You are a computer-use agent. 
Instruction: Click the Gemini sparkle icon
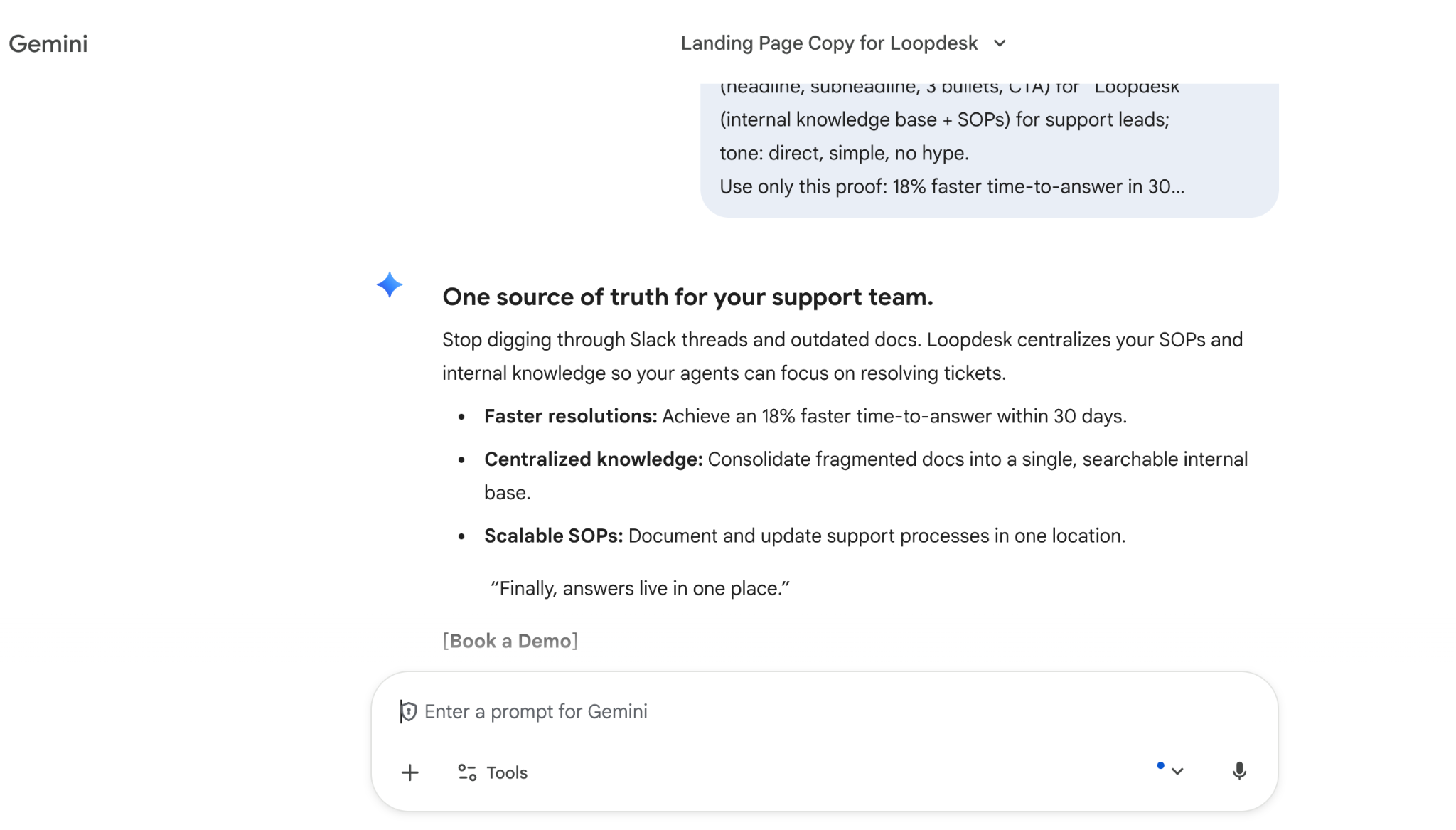(x=390, y=285)
